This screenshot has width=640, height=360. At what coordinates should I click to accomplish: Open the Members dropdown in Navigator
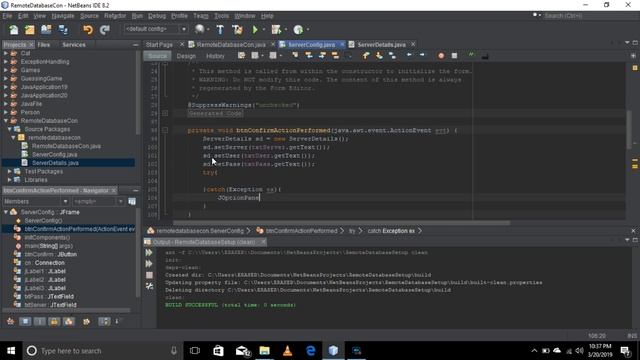click(x=36, y=201)
